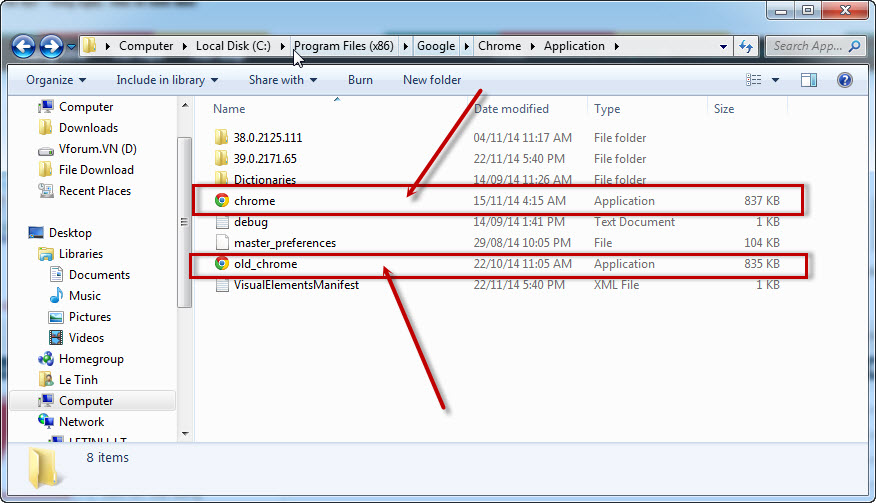The width and height of the screenshot is (876, 503).
Task: Expand arrow after Application in breadcrumb
Action: click(x=616, y=46)
